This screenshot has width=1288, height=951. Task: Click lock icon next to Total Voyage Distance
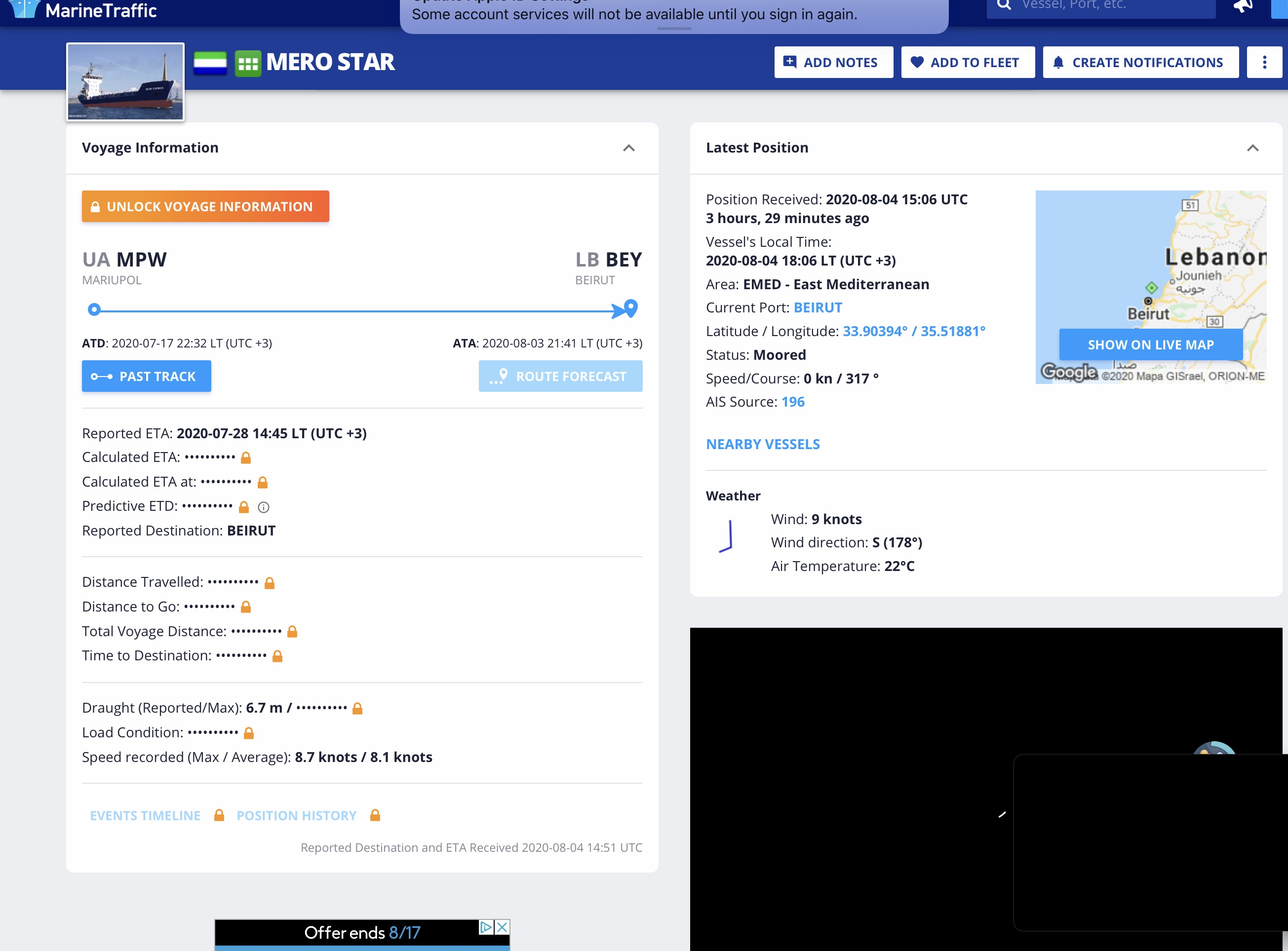[x=292, y=632]
